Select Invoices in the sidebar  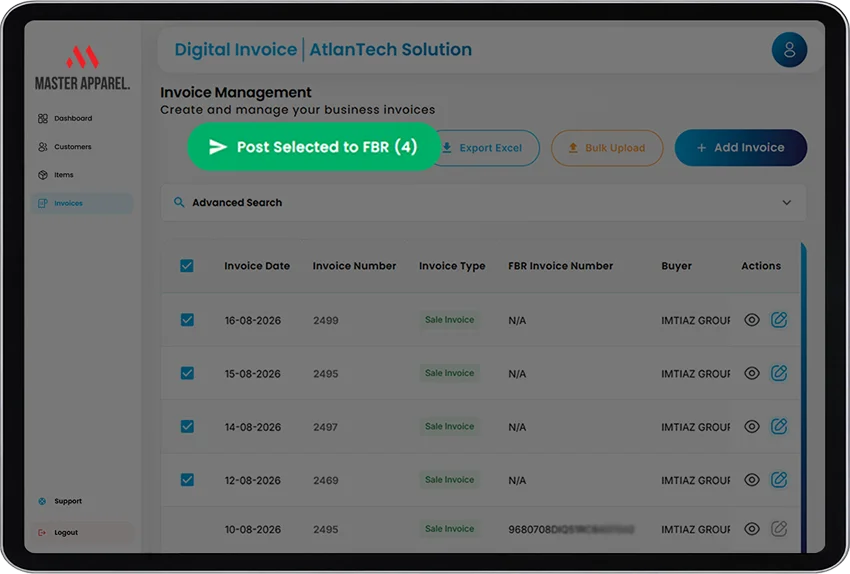(82, 203)
